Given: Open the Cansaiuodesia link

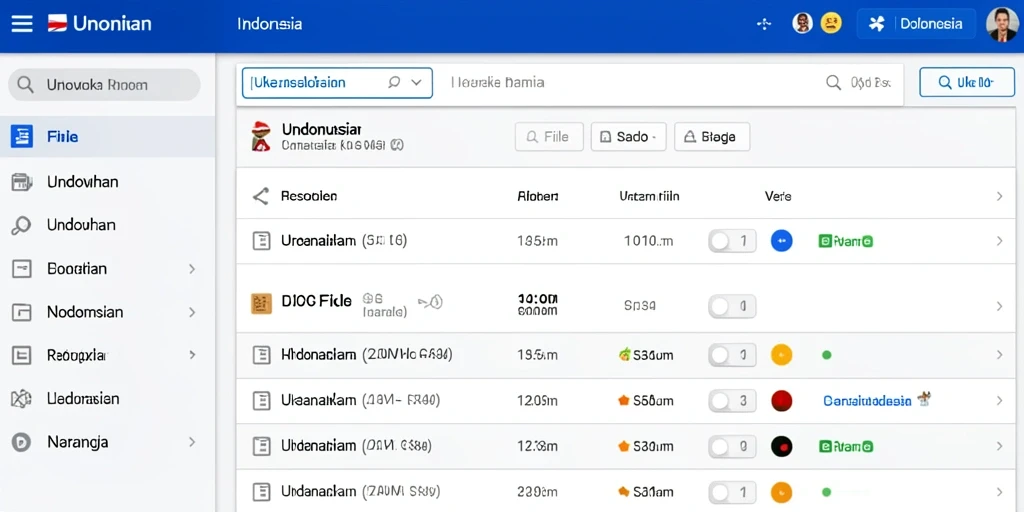Looking at the screenshot, I should click(x=867, y=401).
